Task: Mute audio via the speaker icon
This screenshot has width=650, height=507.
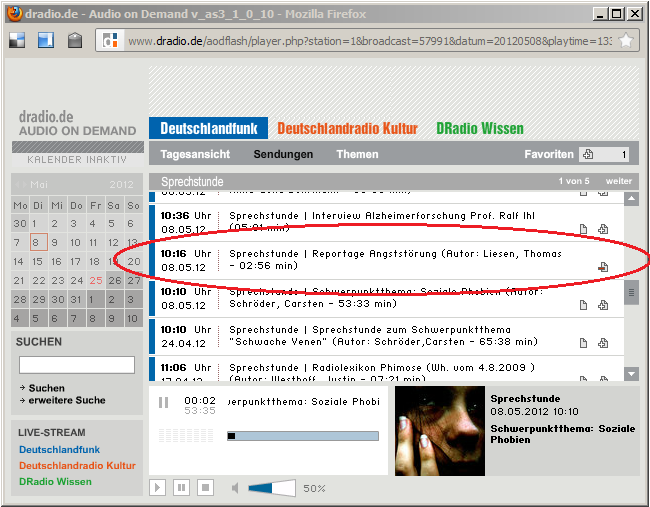Action: pos(235,488)
